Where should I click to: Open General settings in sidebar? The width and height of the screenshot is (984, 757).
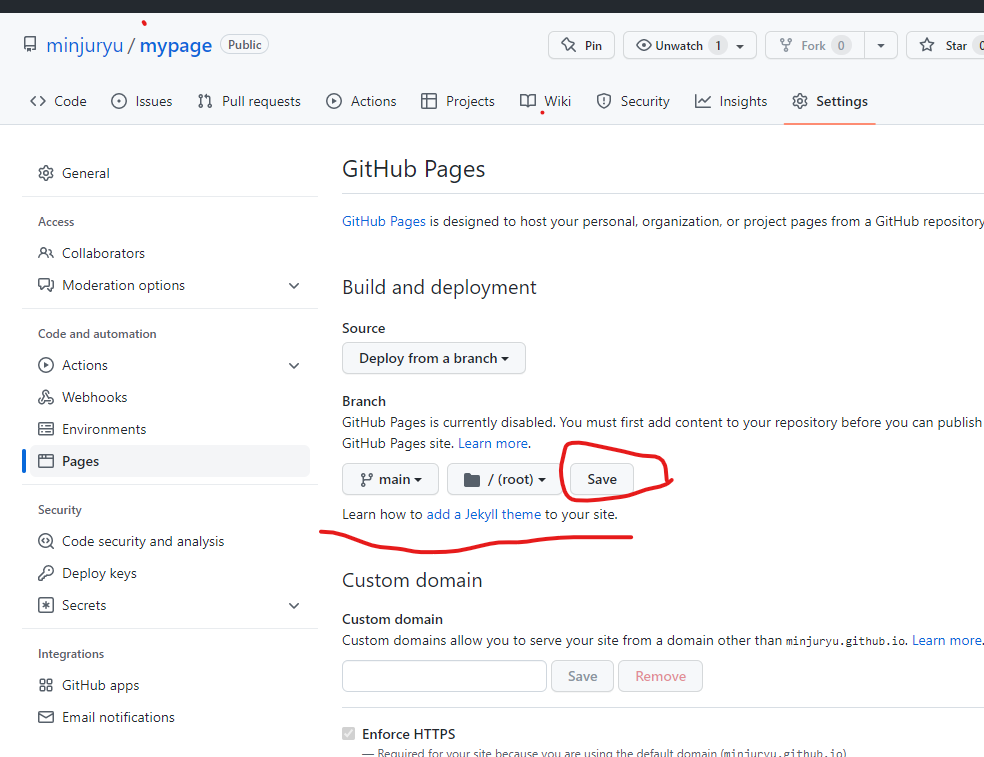[169, 173]
